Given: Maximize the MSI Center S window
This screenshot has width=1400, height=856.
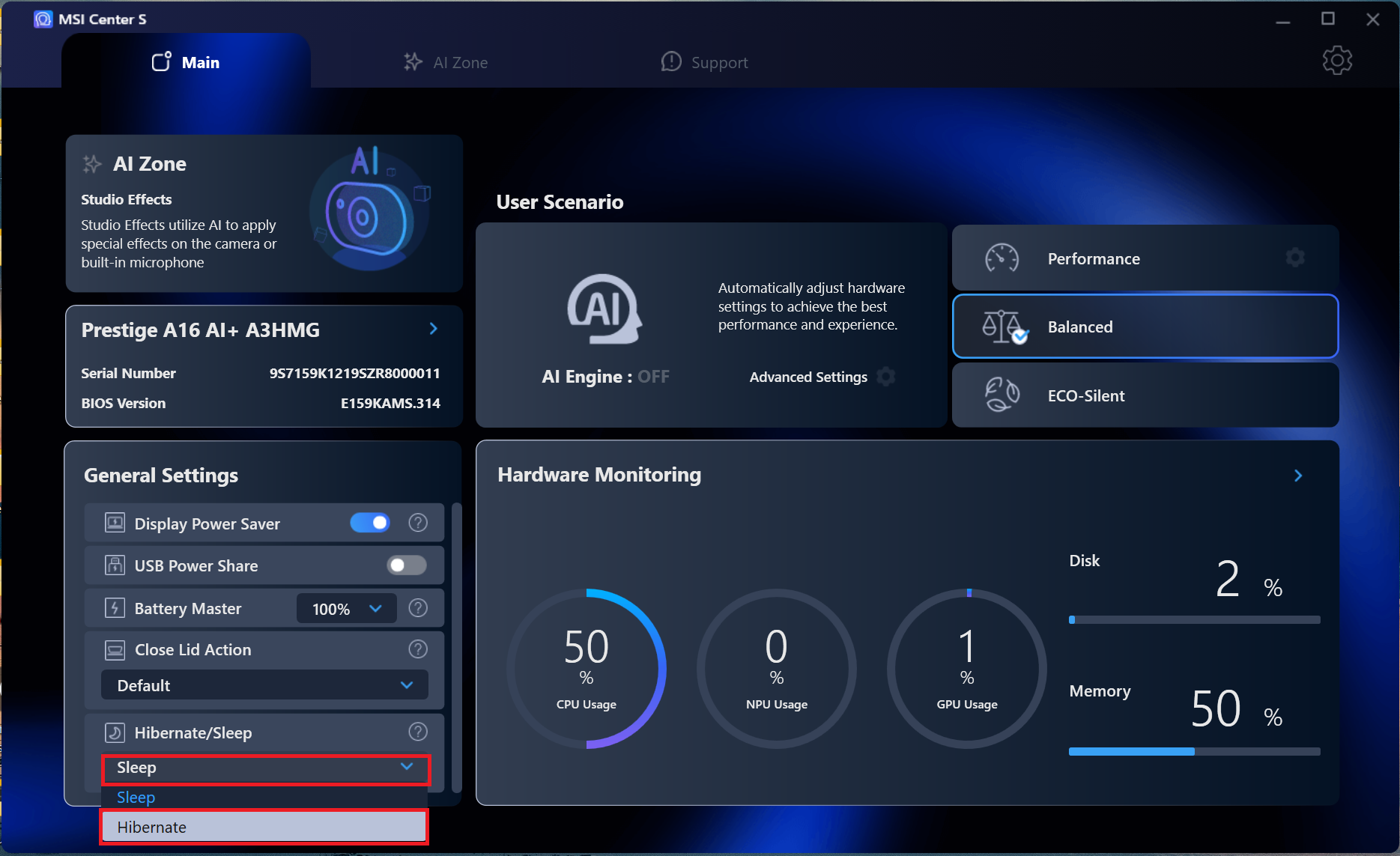Looking at the screenshot, I should pos(1328,19).
